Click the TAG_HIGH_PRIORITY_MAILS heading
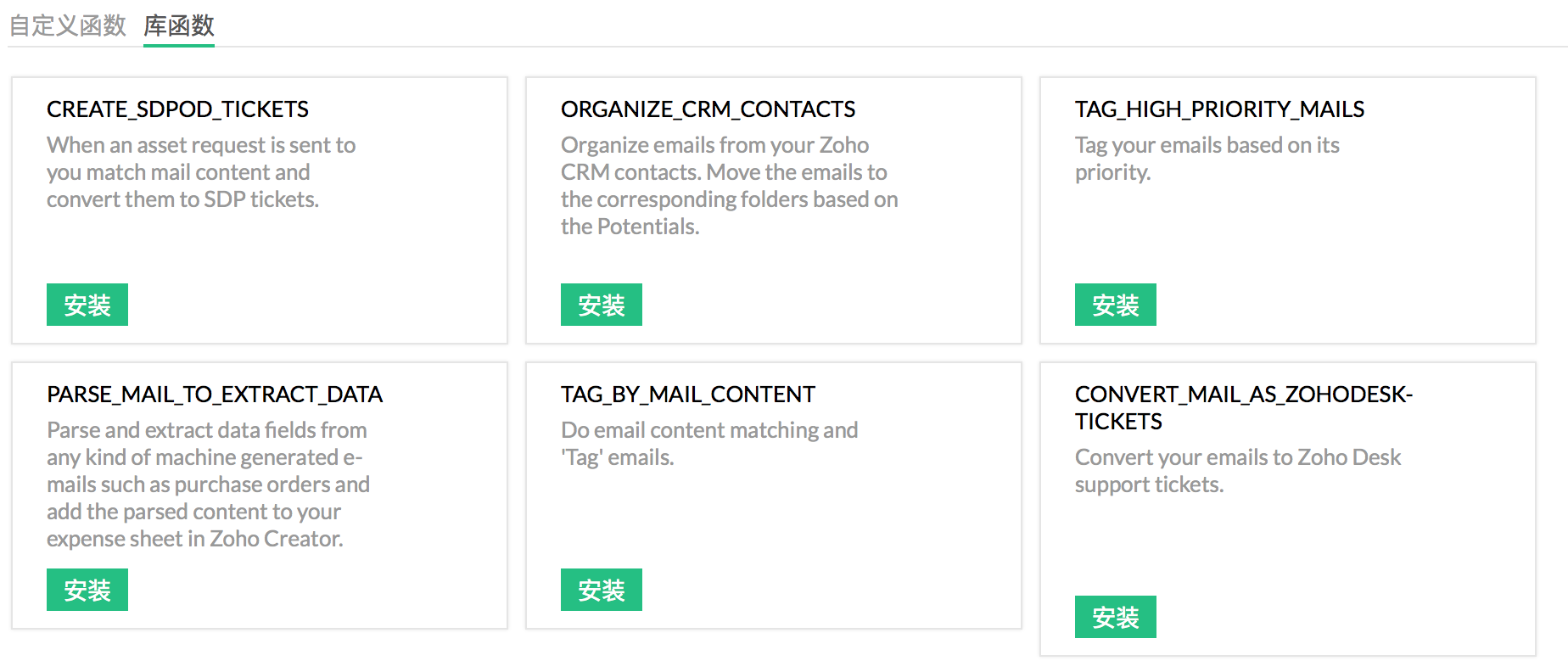Viewport: 1568px width, 672px height. [1219, 109]
